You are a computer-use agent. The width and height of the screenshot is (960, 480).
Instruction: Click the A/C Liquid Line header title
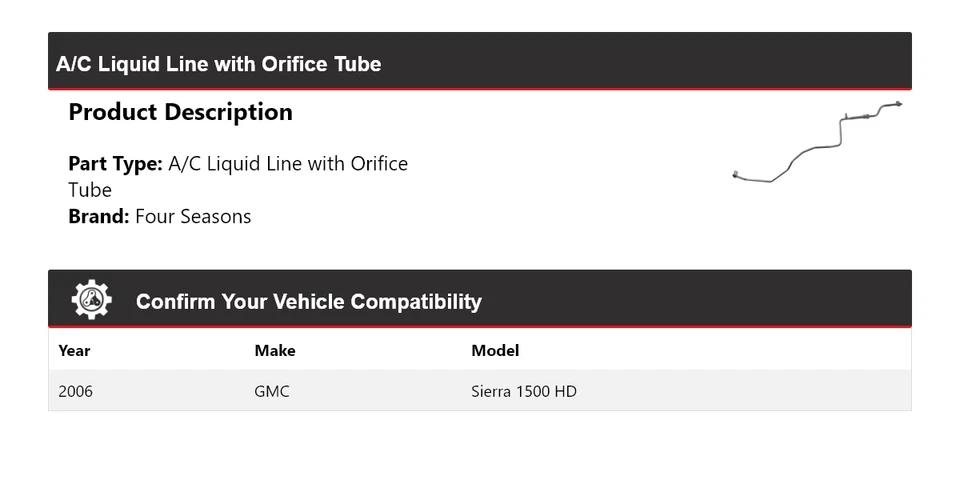point(218,64)
